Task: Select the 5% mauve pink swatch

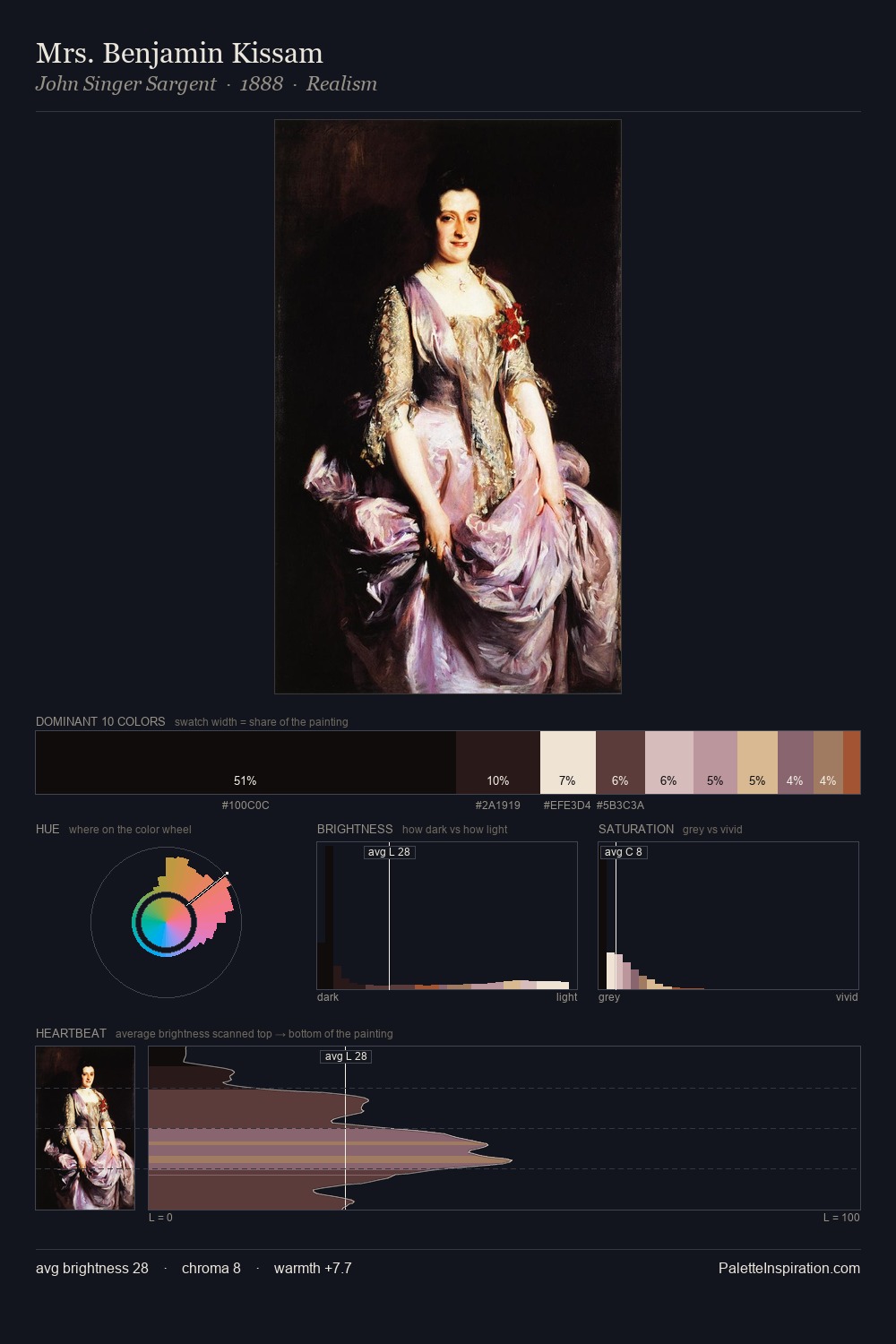Action: click(x=715, y=762)
